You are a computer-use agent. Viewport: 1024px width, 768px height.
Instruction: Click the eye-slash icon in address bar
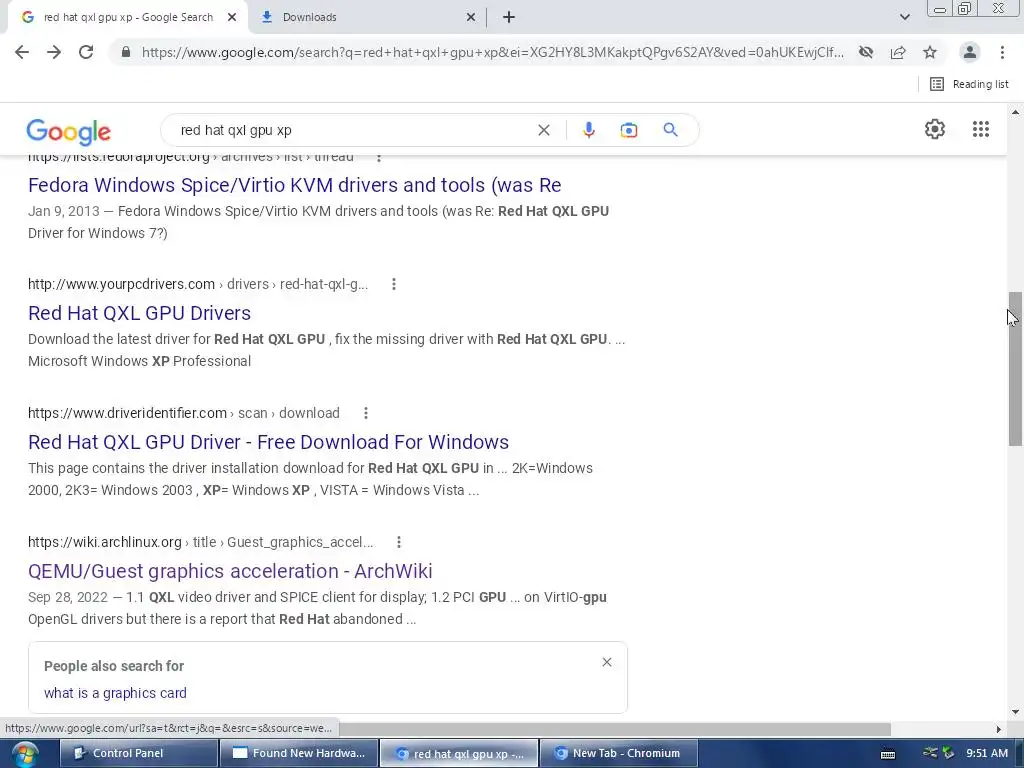tap(866, 52)
